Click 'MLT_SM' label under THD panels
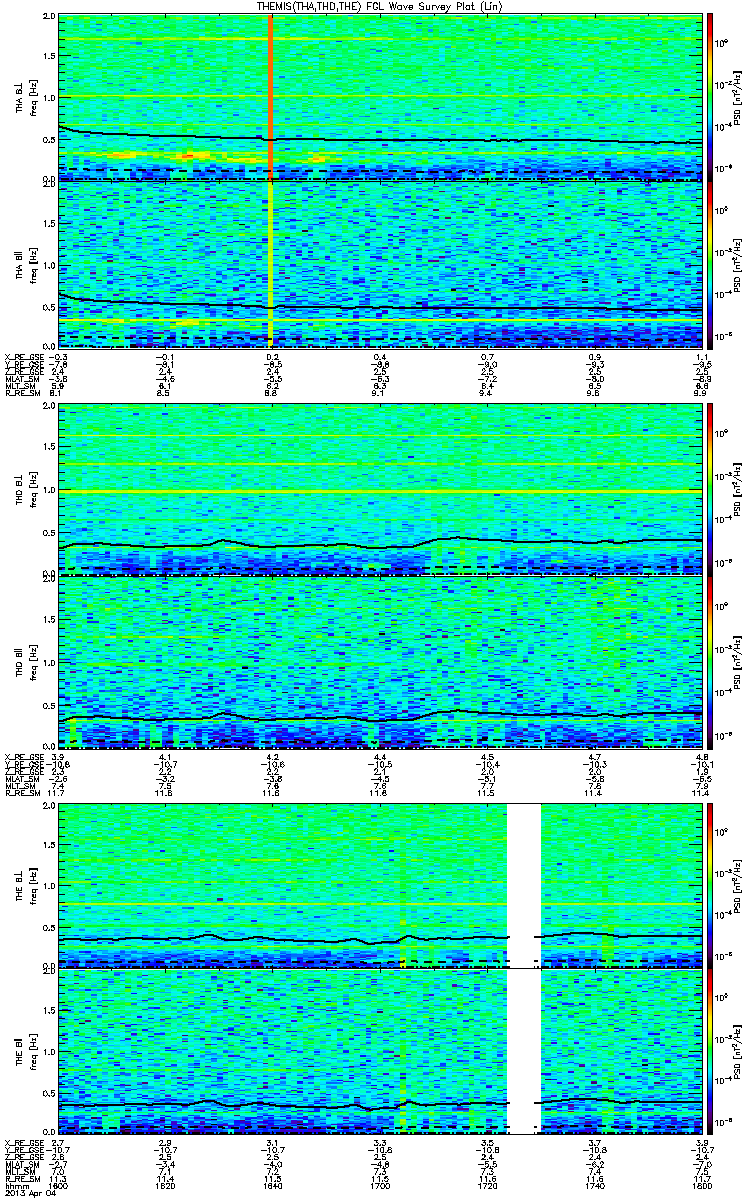This screenshot has height=1200, width=750. [19, 785]
